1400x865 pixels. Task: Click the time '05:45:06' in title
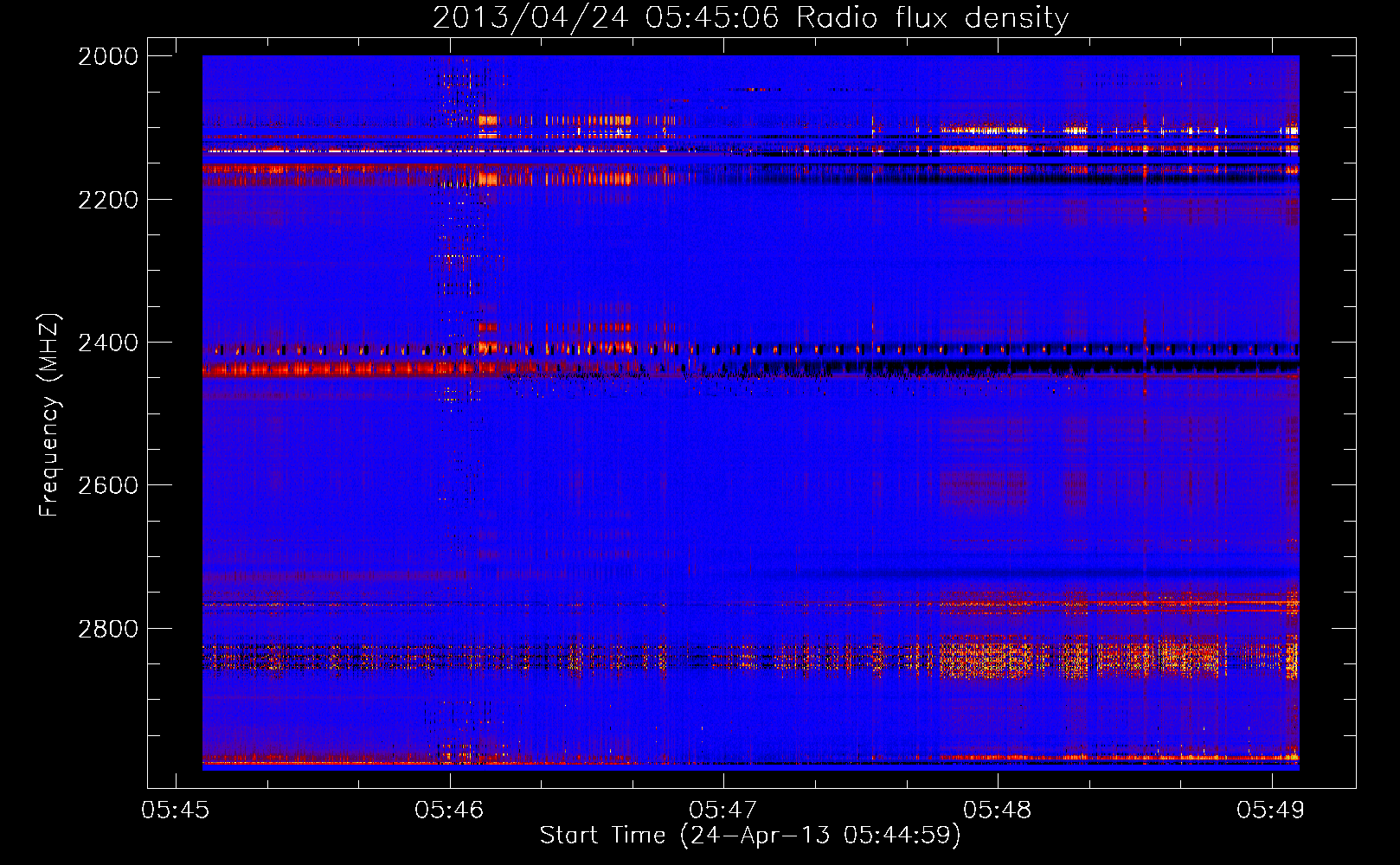click(x=712, y=17)
